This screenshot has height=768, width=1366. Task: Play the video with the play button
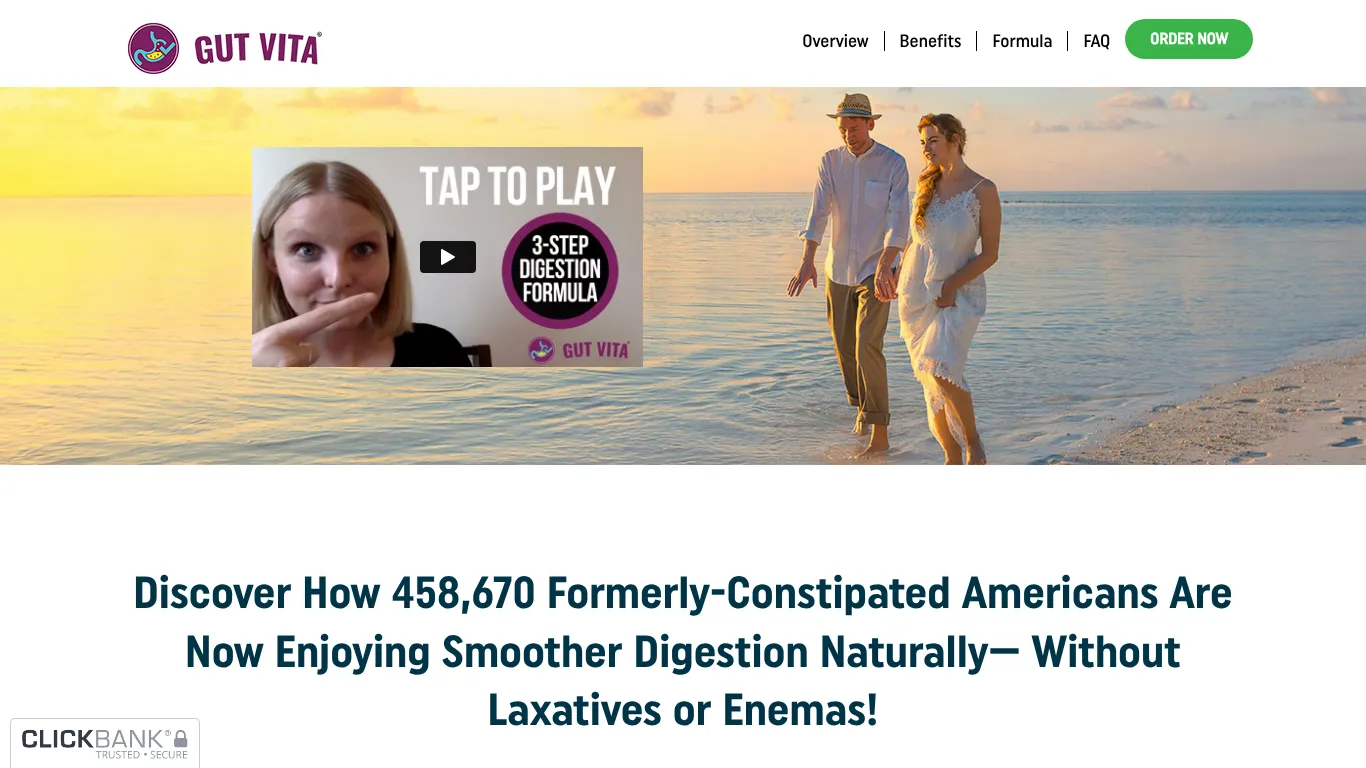[448, 257]
